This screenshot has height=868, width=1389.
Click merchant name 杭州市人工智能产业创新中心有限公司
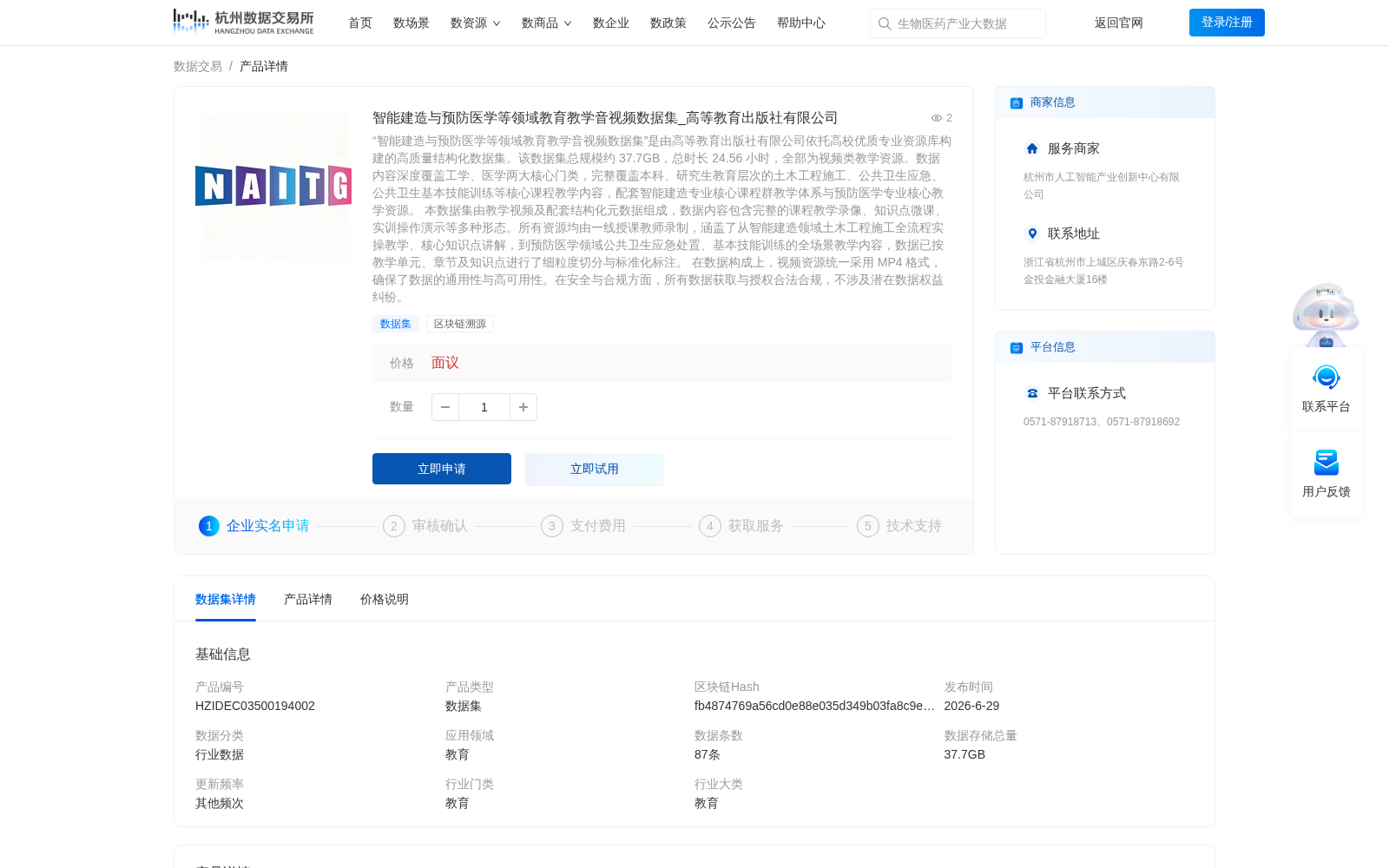tap(1102, 186)
